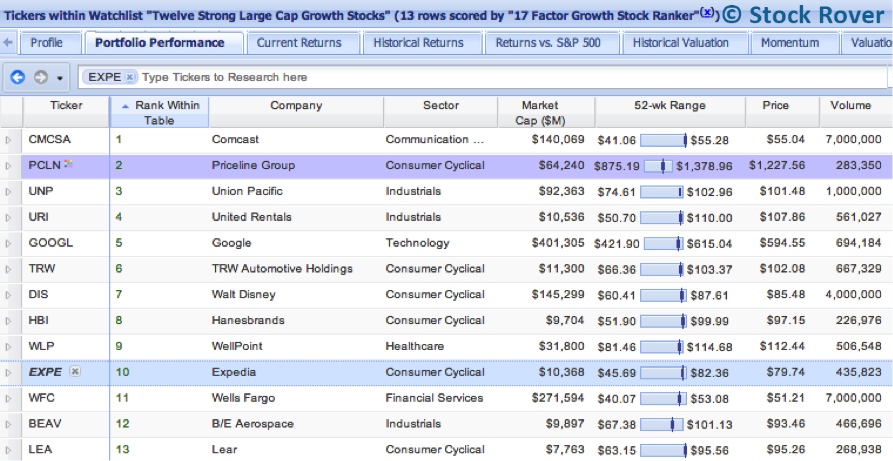This screenshot has height=461, width=893.
Task: Open the navigation history dropdown arrow
Action: (x=60, y=79)
